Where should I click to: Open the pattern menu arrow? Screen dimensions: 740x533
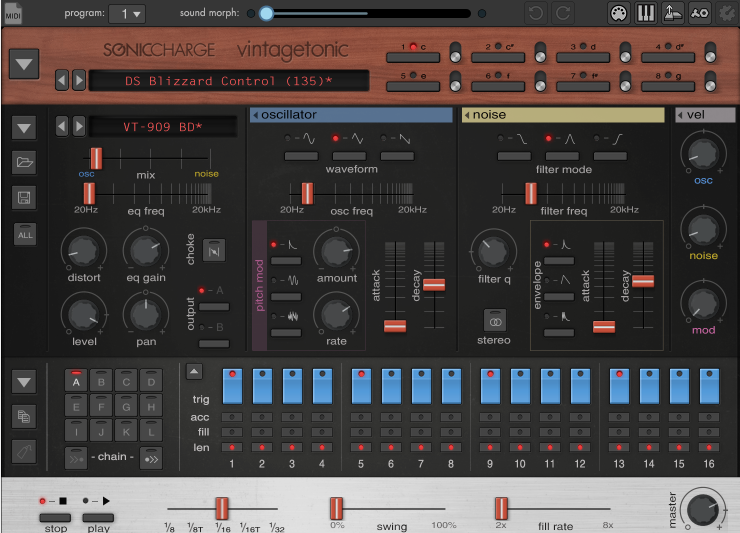pyautogui.click(x=24, y=381)
